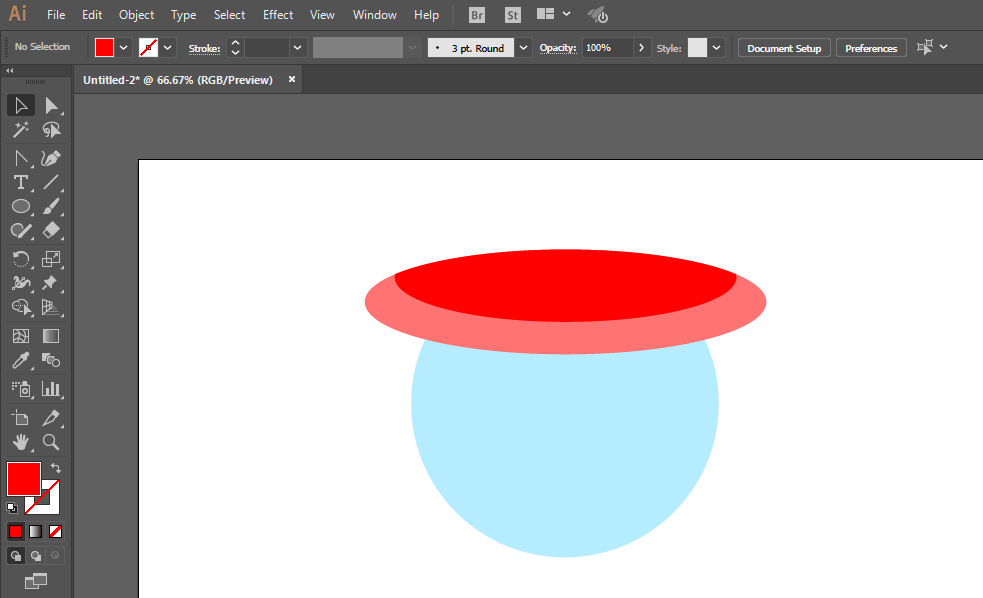983x598 pixels.
Task: Open the Type menu
Action: [x=183, y=14]
